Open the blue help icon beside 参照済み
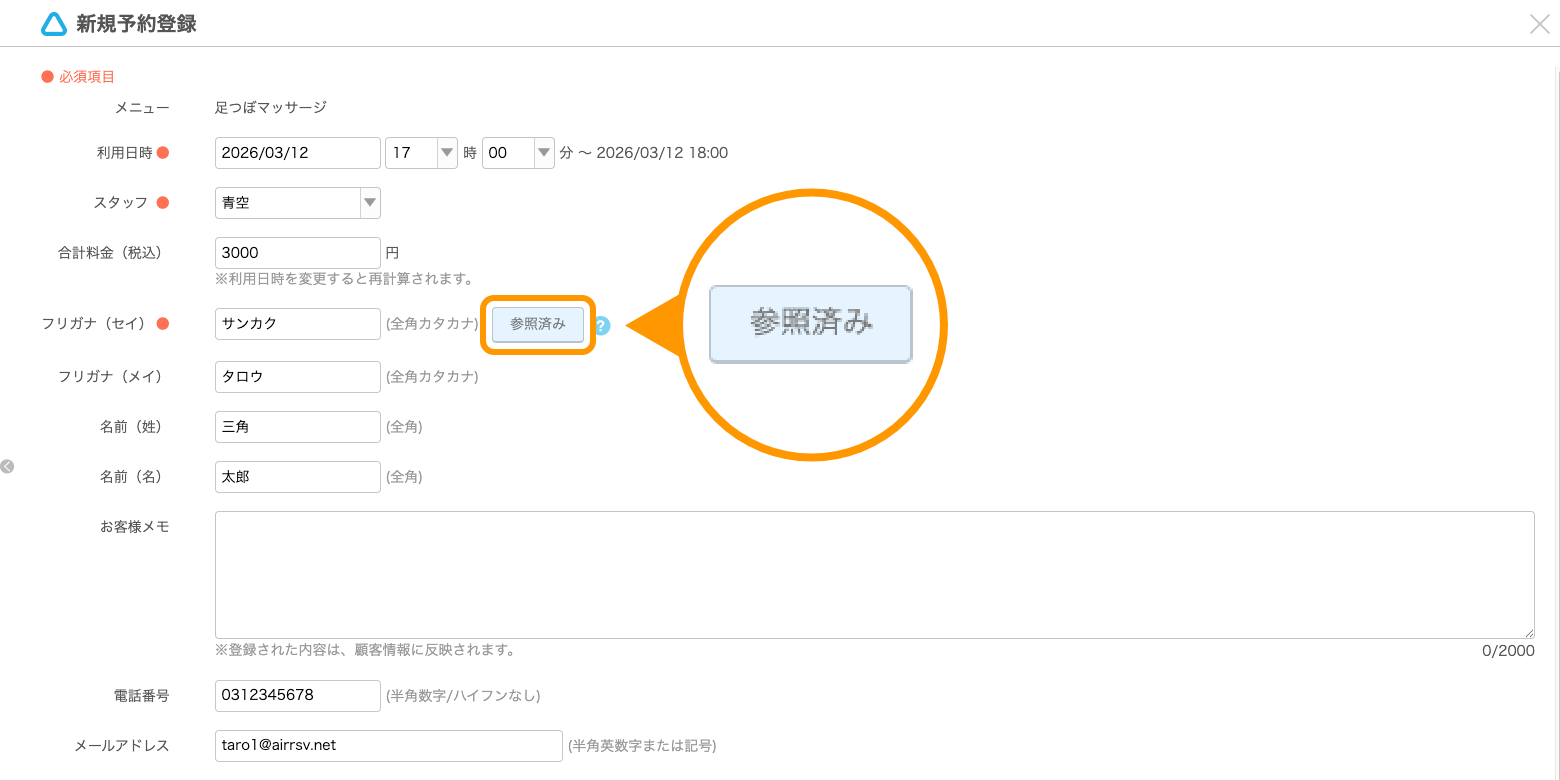This screenshot has height=780, width=1560. point(599,325)
